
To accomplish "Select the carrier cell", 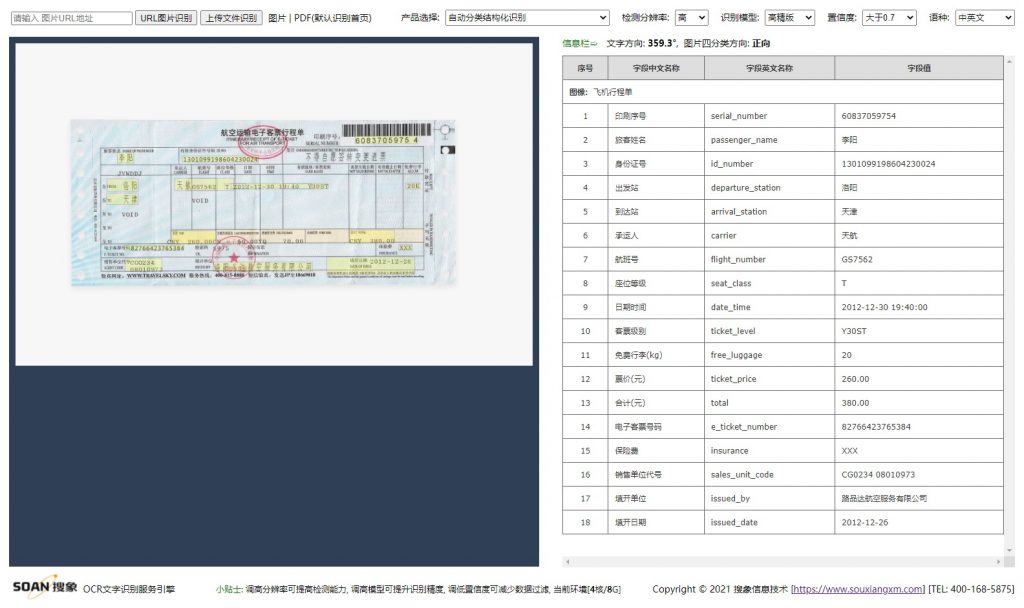I will coord(769,235).
